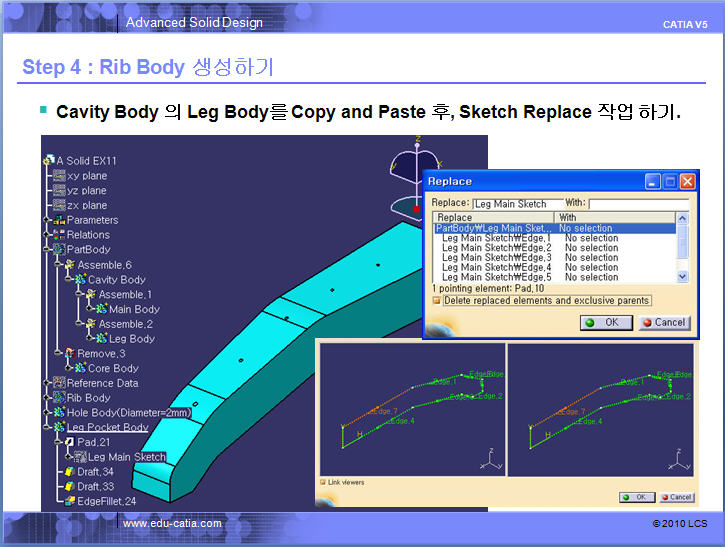Click the Leg Main Sketch icon in tree
725x547 pixels.
tap(81, 457)
